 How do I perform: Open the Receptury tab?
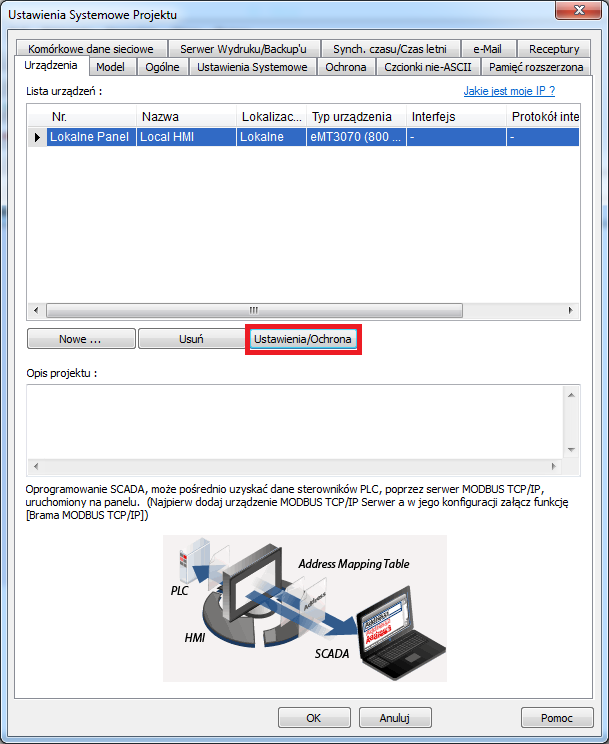(x=554, y=48)
